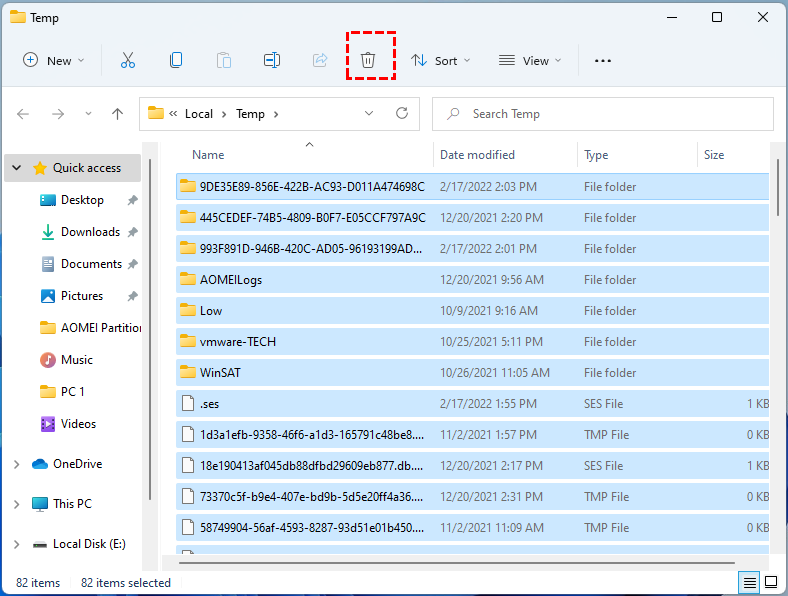Switch to large thumbnails view icon
The height and width of the screenshot is (596, 788).
[x=771, y=582]
